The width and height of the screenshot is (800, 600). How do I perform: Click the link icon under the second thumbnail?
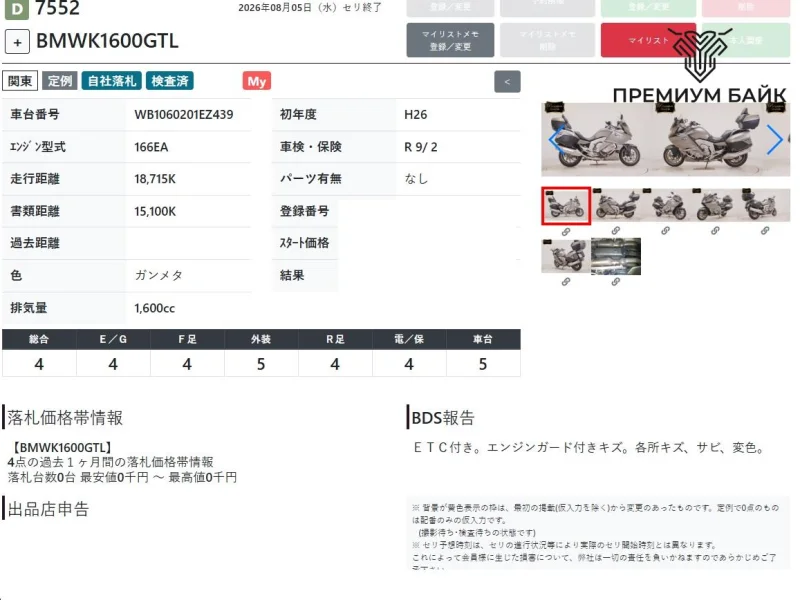click(616, 231)
